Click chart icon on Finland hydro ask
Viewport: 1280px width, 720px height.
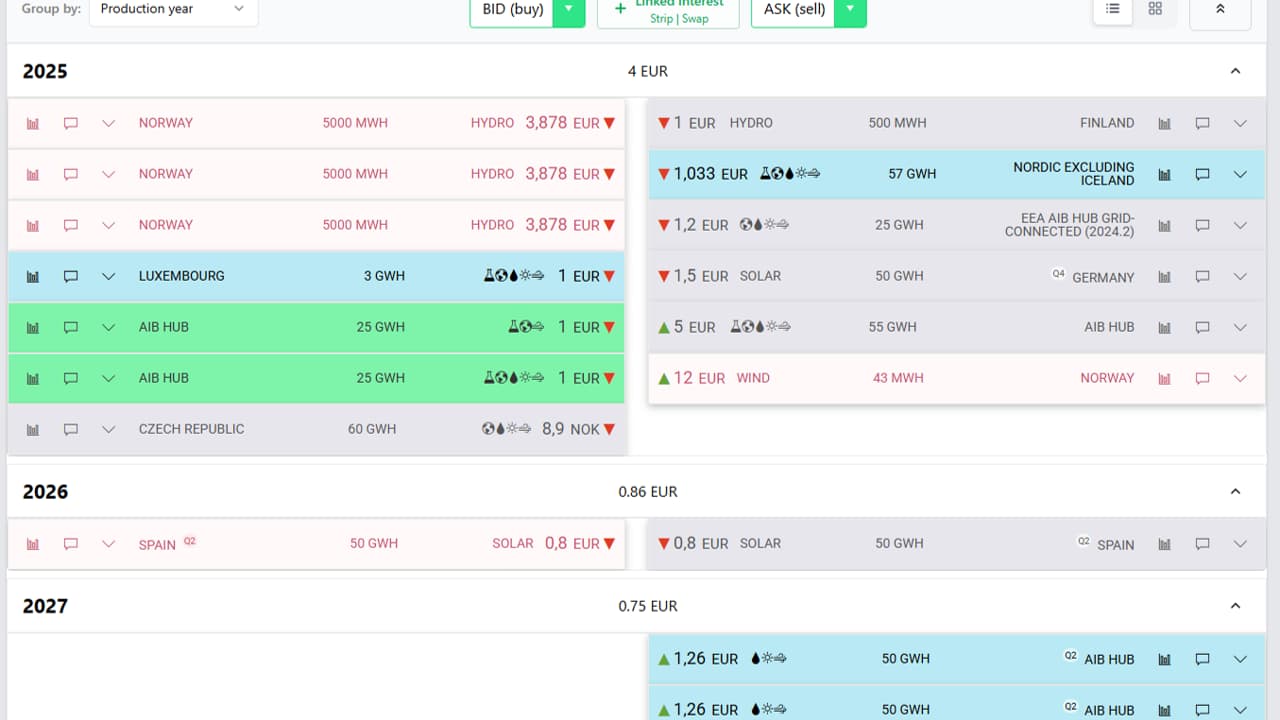click(x=1164, y=123)
